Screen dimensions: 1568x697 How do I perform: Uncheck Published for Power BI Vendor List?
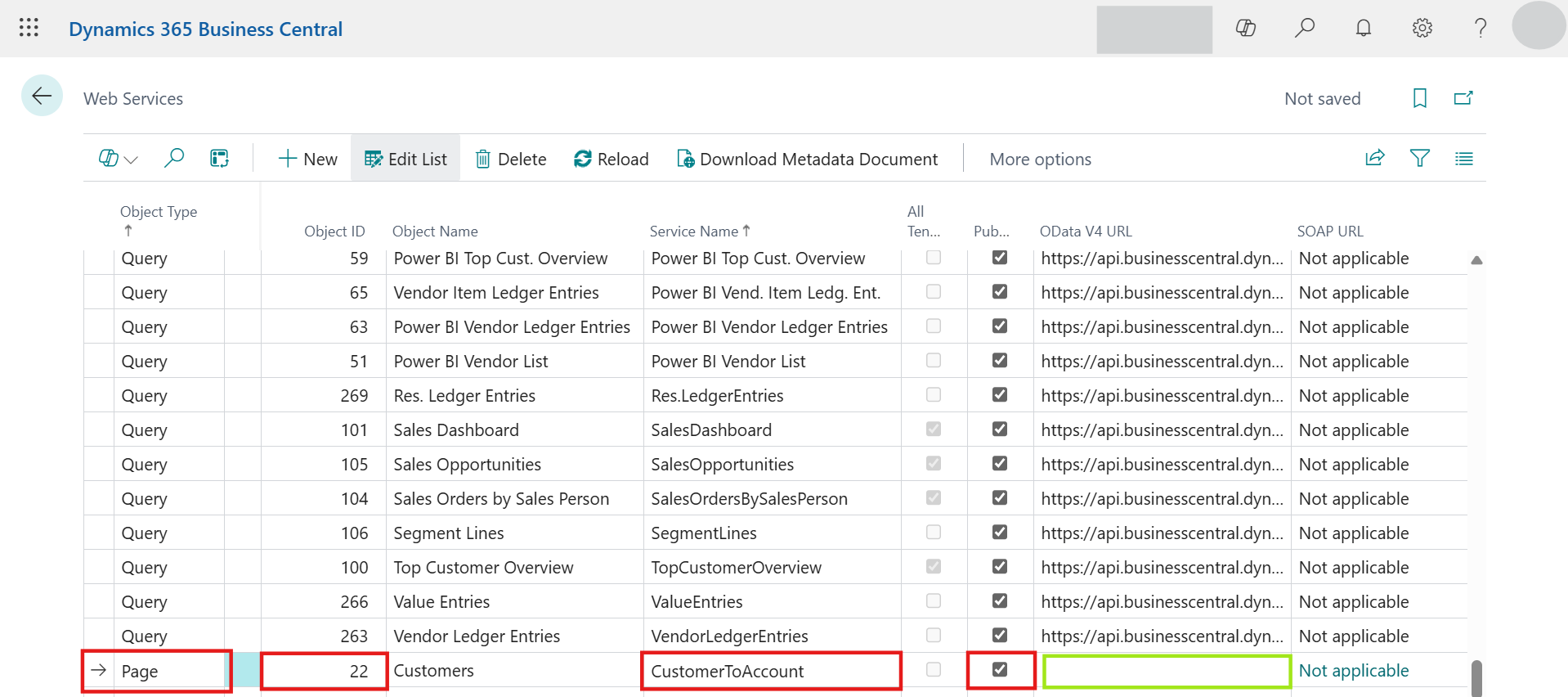[x=999, y=361]
